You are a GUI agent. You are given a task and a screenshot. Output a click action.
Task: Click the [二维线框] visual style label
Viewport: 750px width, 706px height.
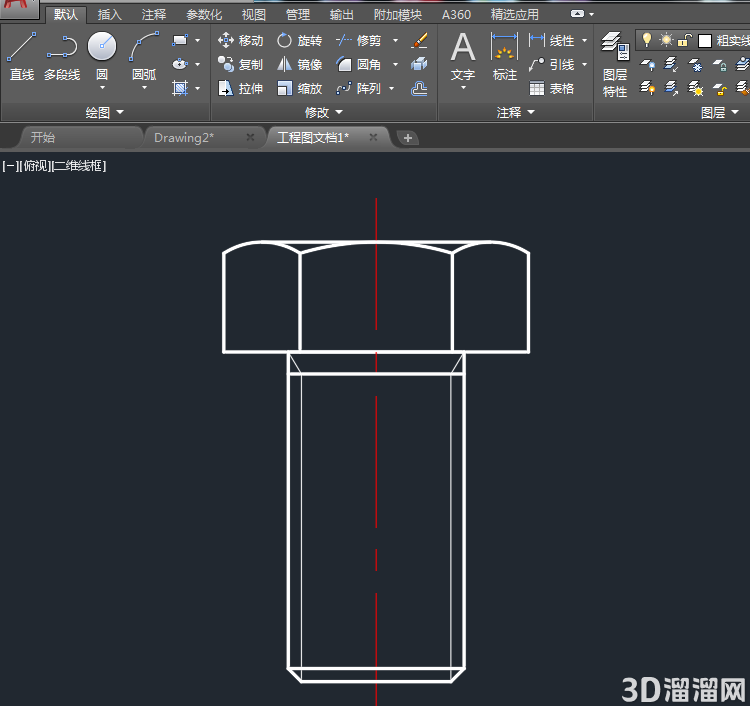point(79,166)
